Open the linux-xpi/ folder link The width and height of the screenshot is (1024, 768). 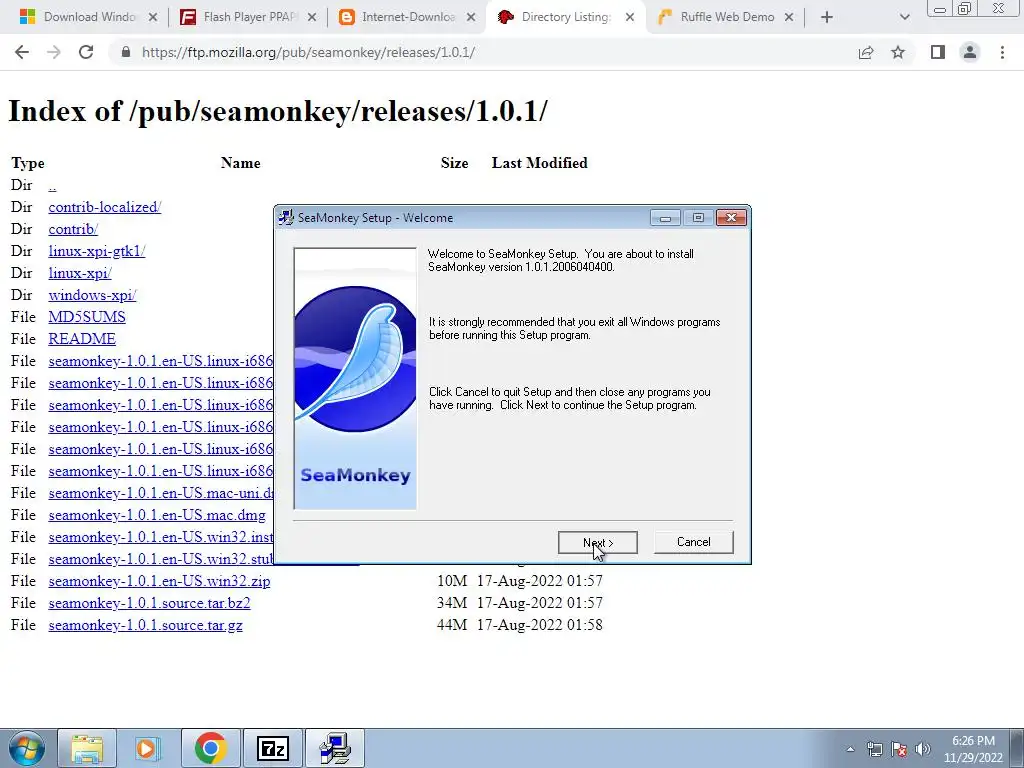pos(80,273)
